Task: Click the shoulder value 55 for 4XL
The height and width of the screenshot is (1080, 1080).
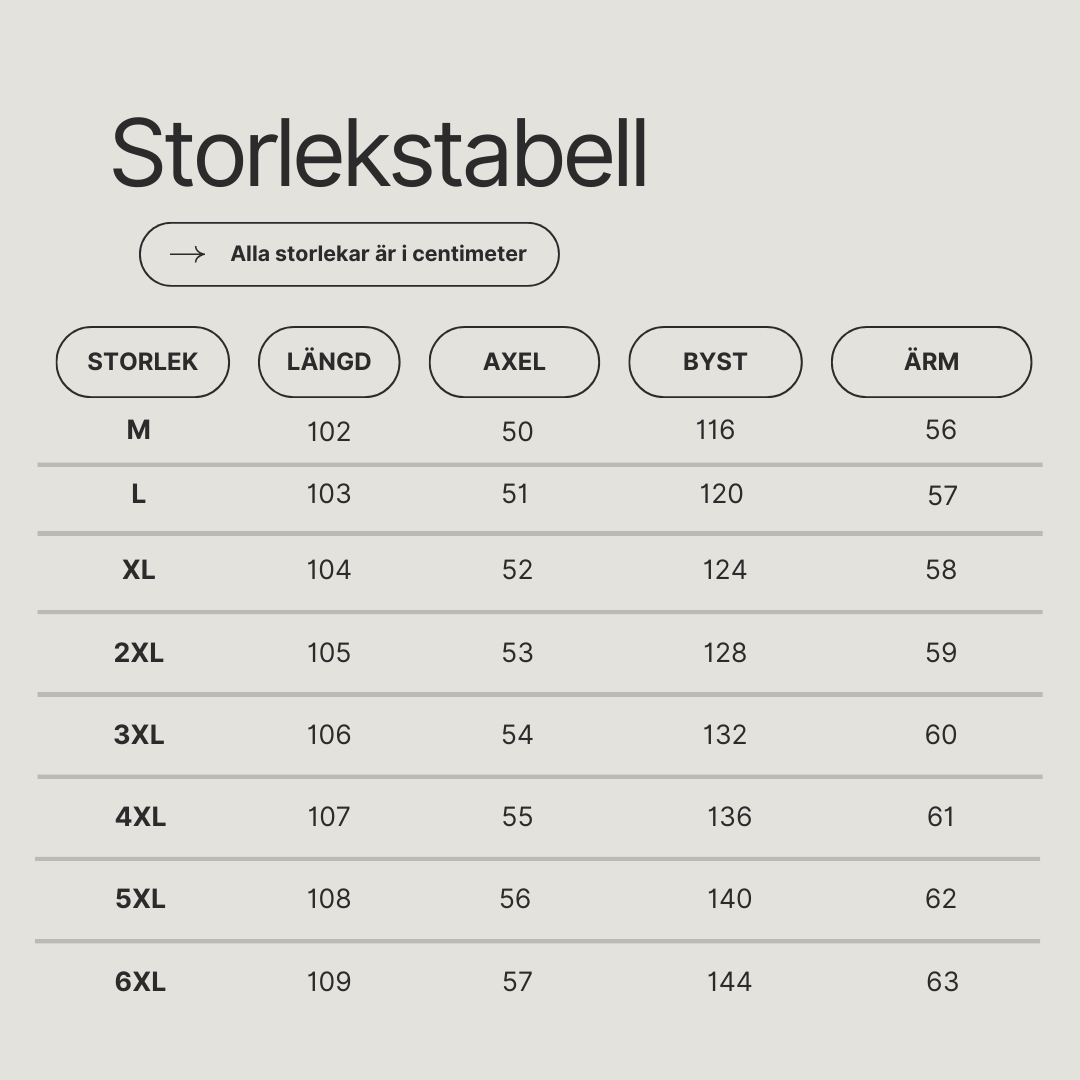Action: coord(517,816)
